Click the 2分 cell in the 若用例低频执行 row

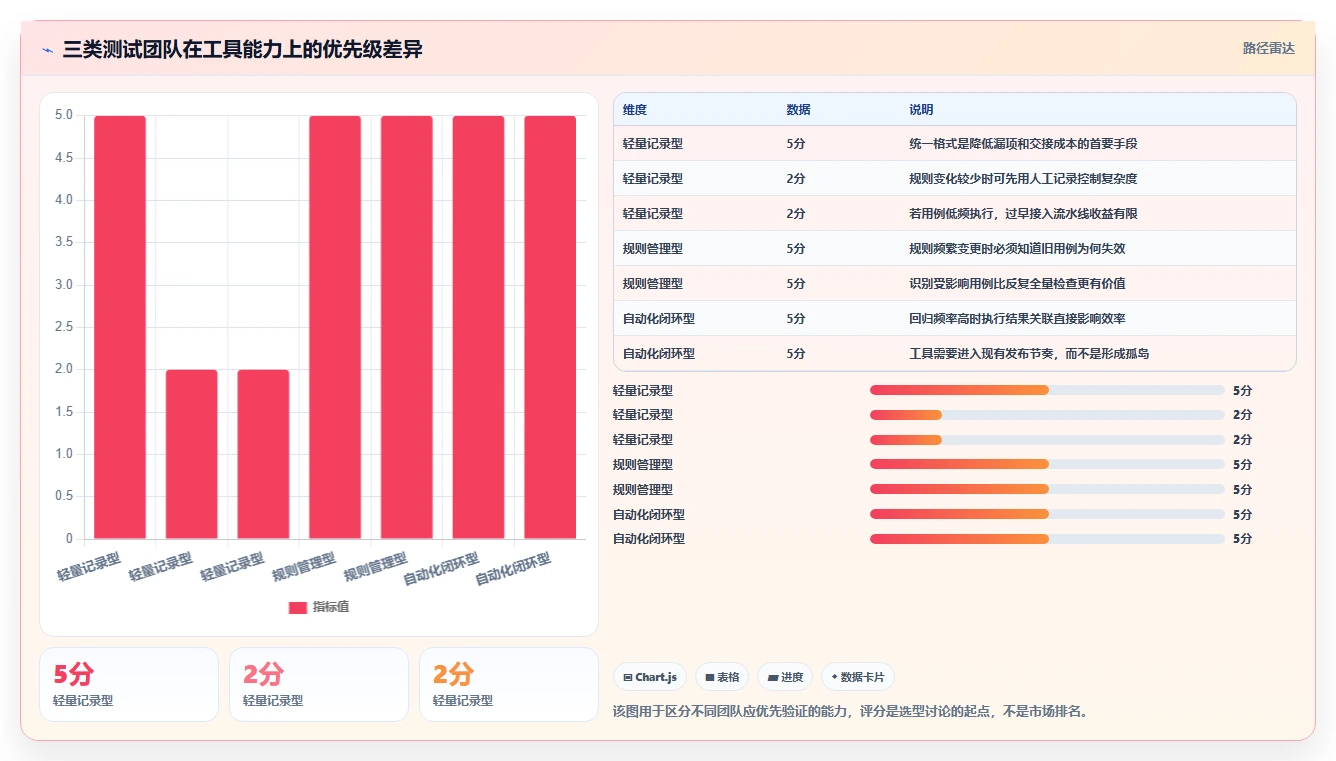[796, 214]
